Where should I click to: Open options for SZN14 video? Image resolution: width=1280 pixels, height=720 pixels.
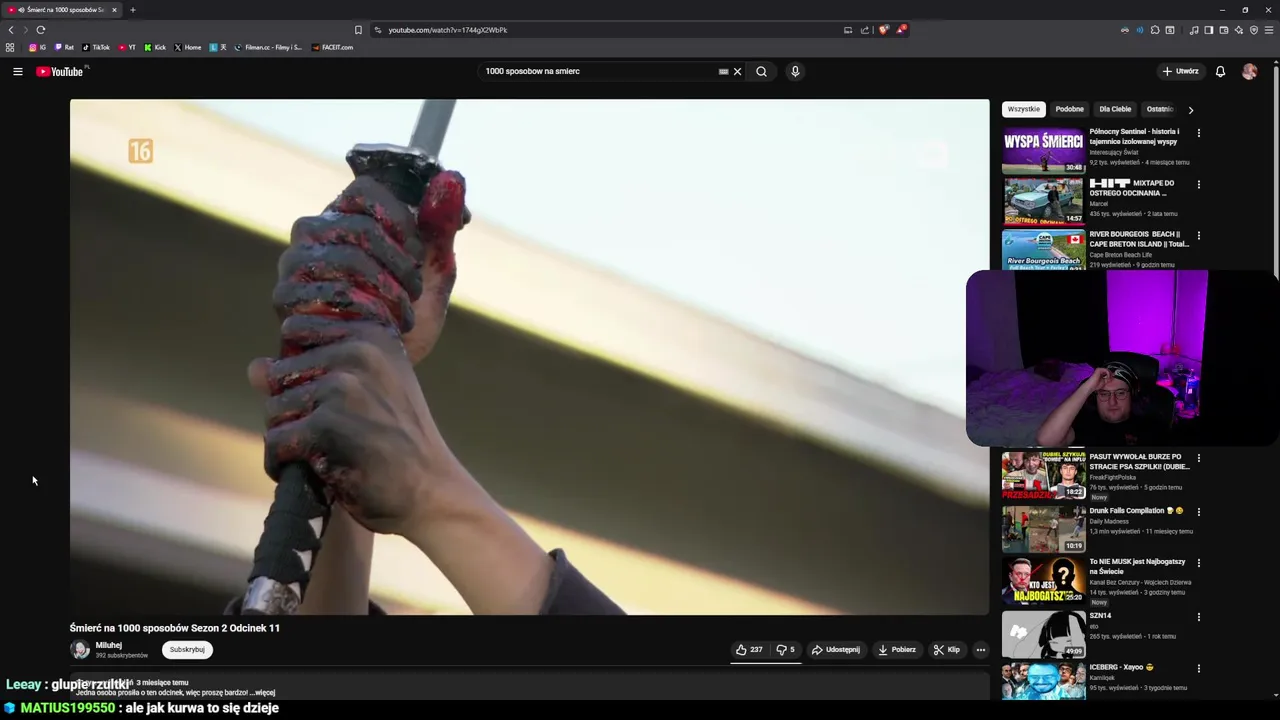1198,617
